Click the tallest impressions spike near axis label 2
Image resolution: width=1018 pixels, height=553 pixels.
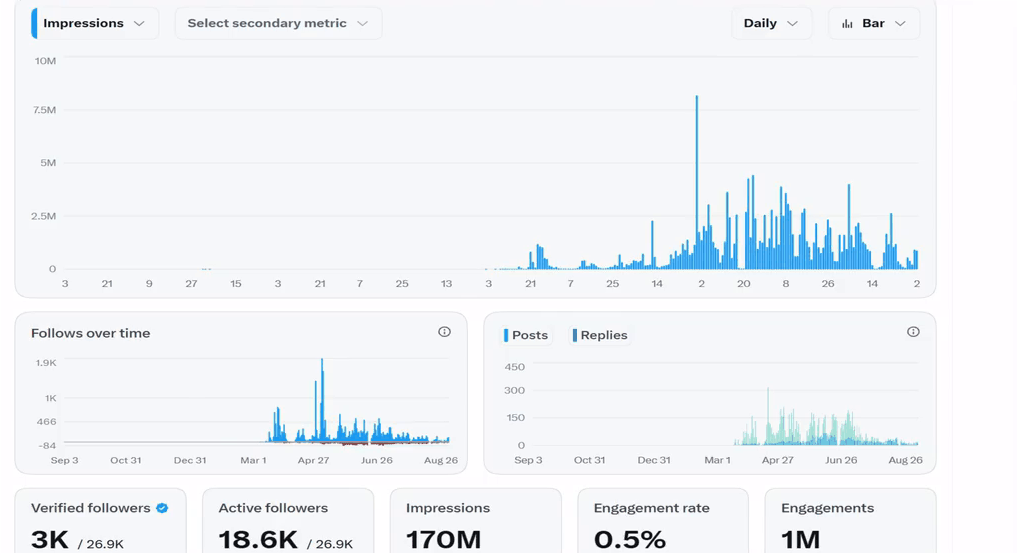pyautogui.click(x=697, y=182)
